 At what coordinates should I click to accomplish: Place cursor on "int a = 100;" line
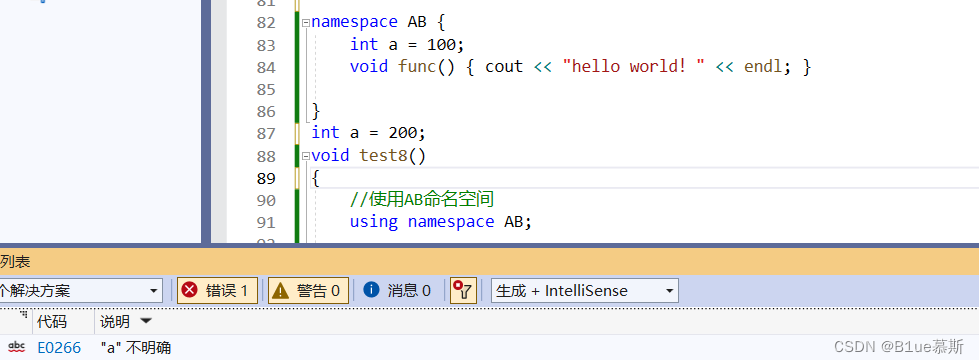click(x=407, y=45)
